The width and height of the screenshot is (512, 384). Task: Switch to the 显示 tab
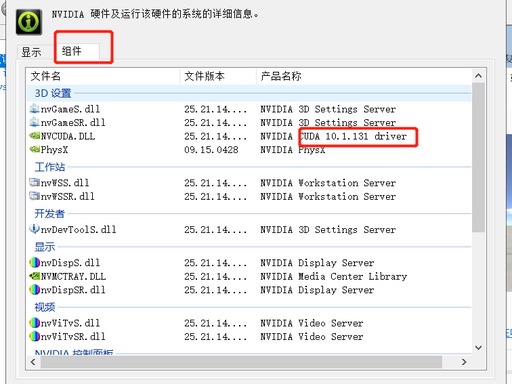click(31, 52)
